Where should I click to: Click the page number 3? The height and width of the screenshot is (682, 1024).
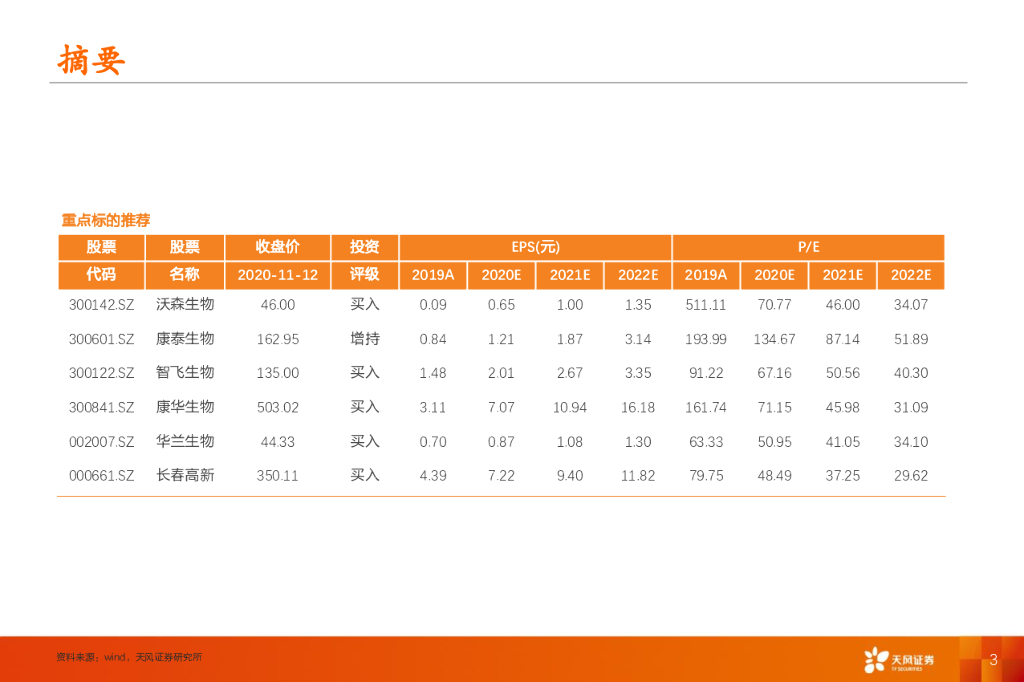993,659
